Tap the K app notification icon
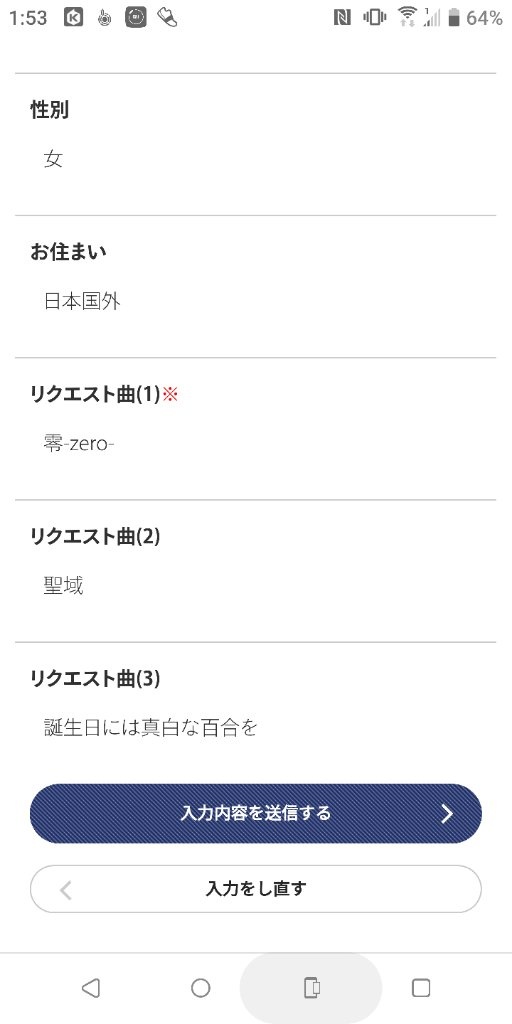512x1024 pixels. tap(74, 18)
